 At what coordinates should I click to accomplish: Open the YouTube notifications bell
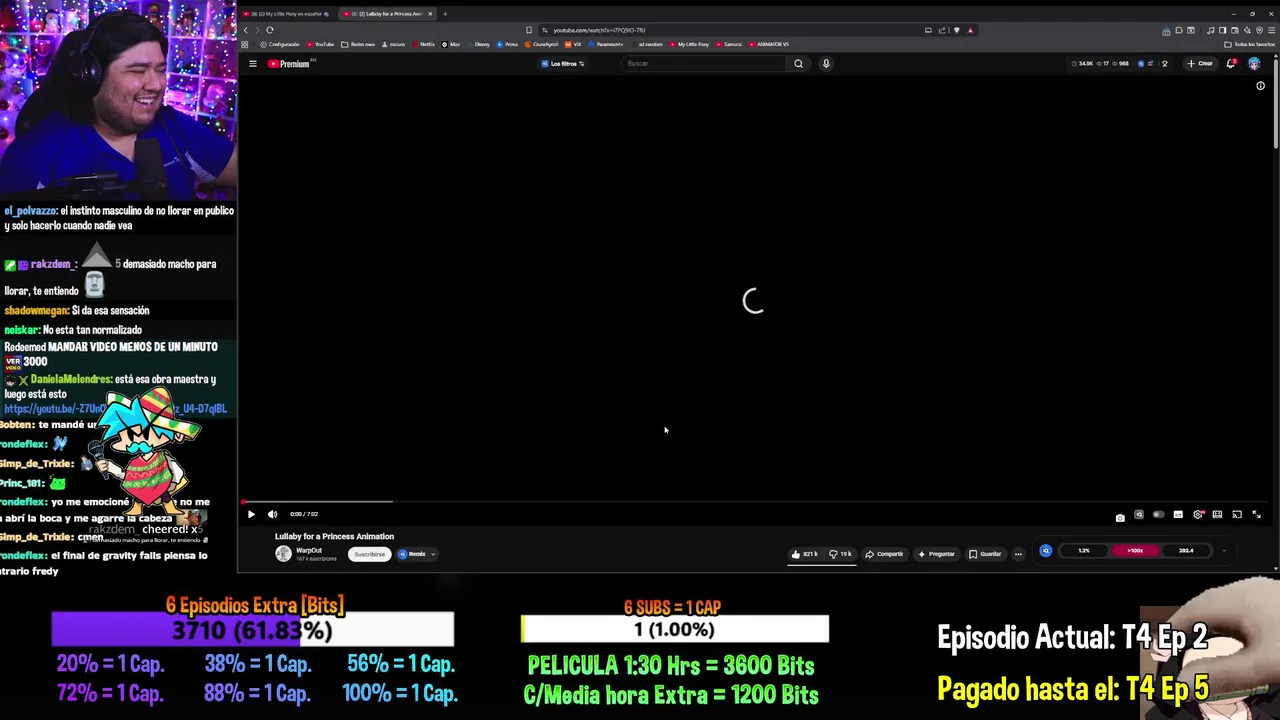click(1231, 64)
